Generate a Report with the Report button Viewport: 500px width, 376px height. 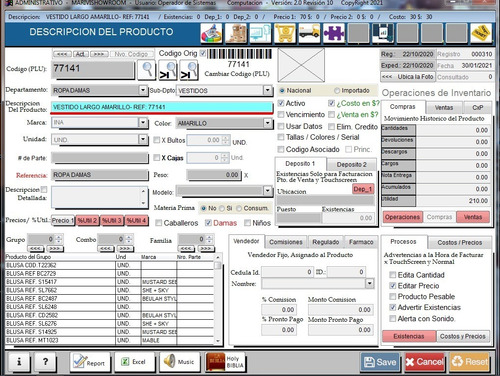tap(90, 362)
